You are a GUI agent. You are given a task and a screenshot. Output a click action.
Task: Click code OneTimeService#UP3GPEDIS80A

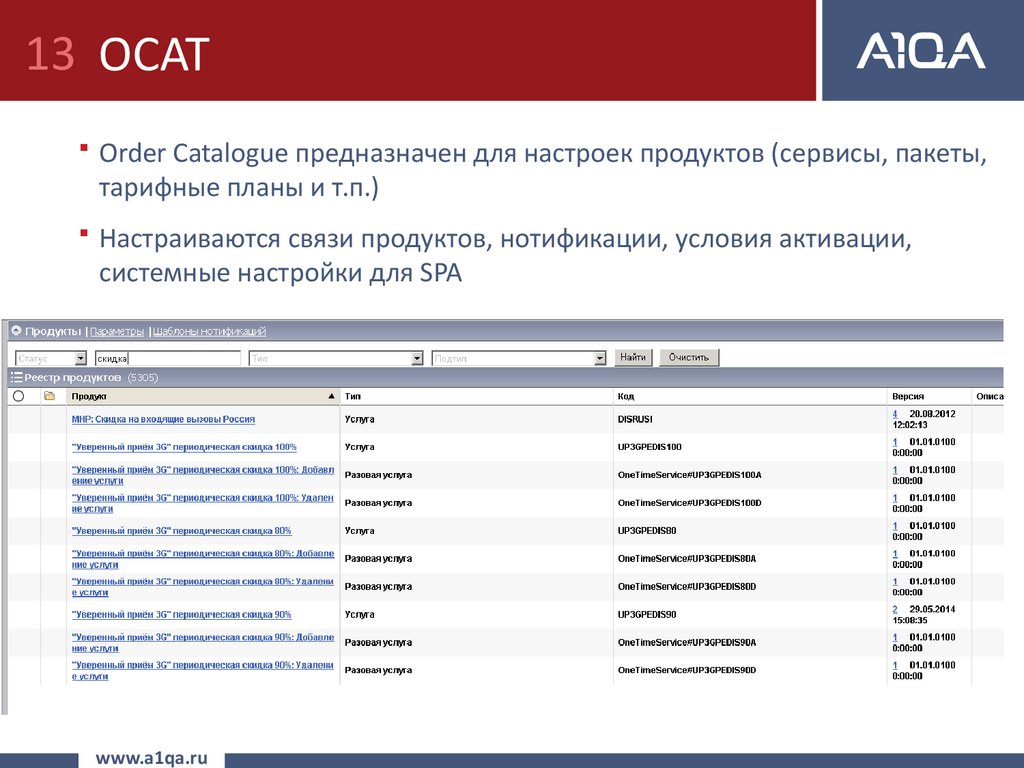(x=687, y=559)
